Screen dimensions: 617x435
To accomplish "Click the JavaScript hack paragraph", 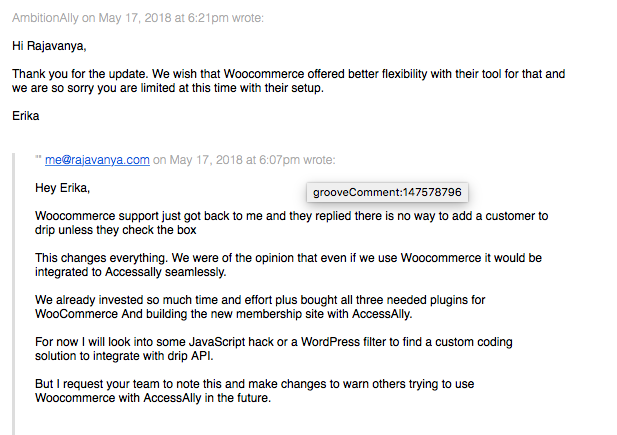I will click(274, 349).
